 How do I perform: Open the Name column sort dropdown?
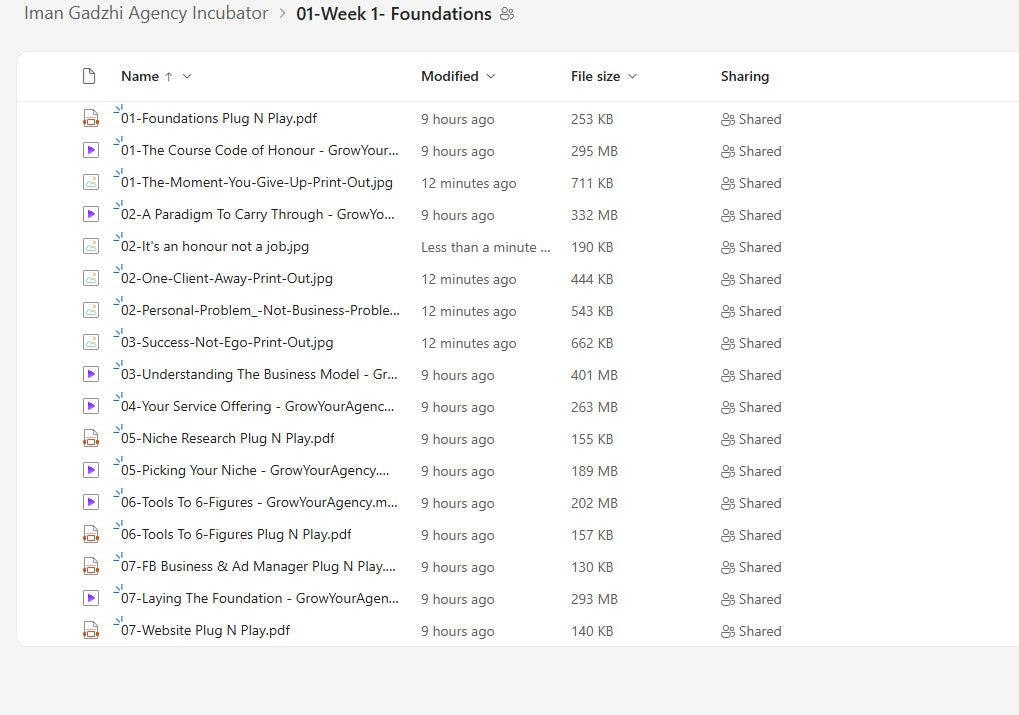click(187, 76)
